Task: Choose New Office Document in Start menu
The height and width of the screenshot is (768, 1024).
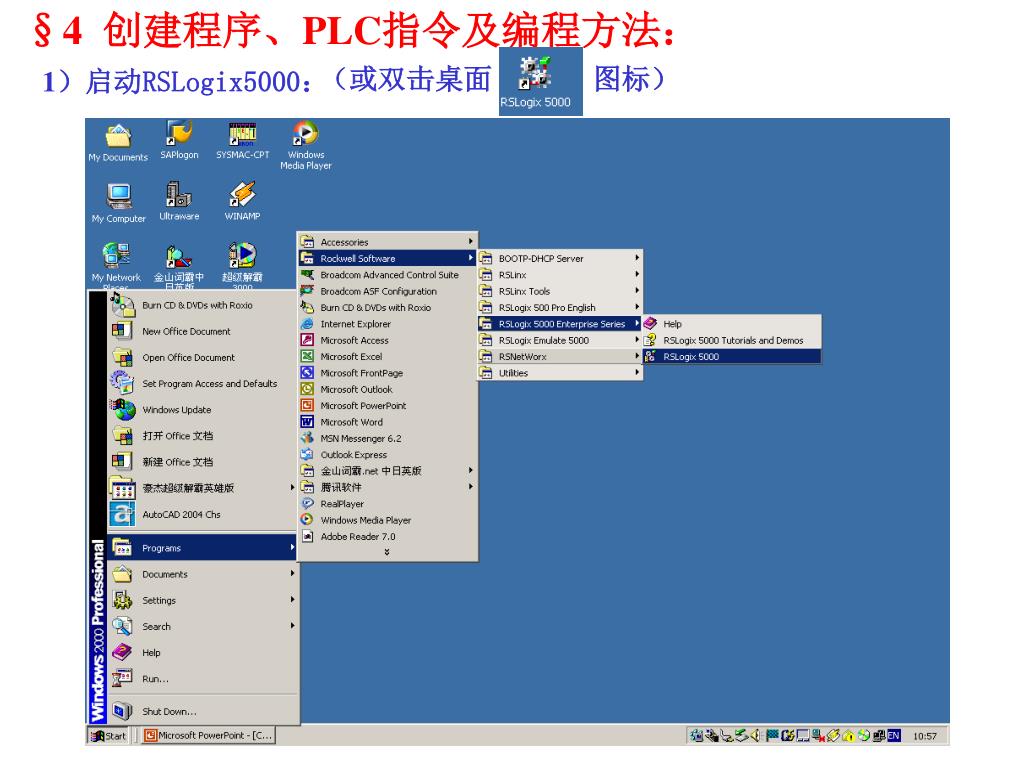Action: [x=201, y=331]
